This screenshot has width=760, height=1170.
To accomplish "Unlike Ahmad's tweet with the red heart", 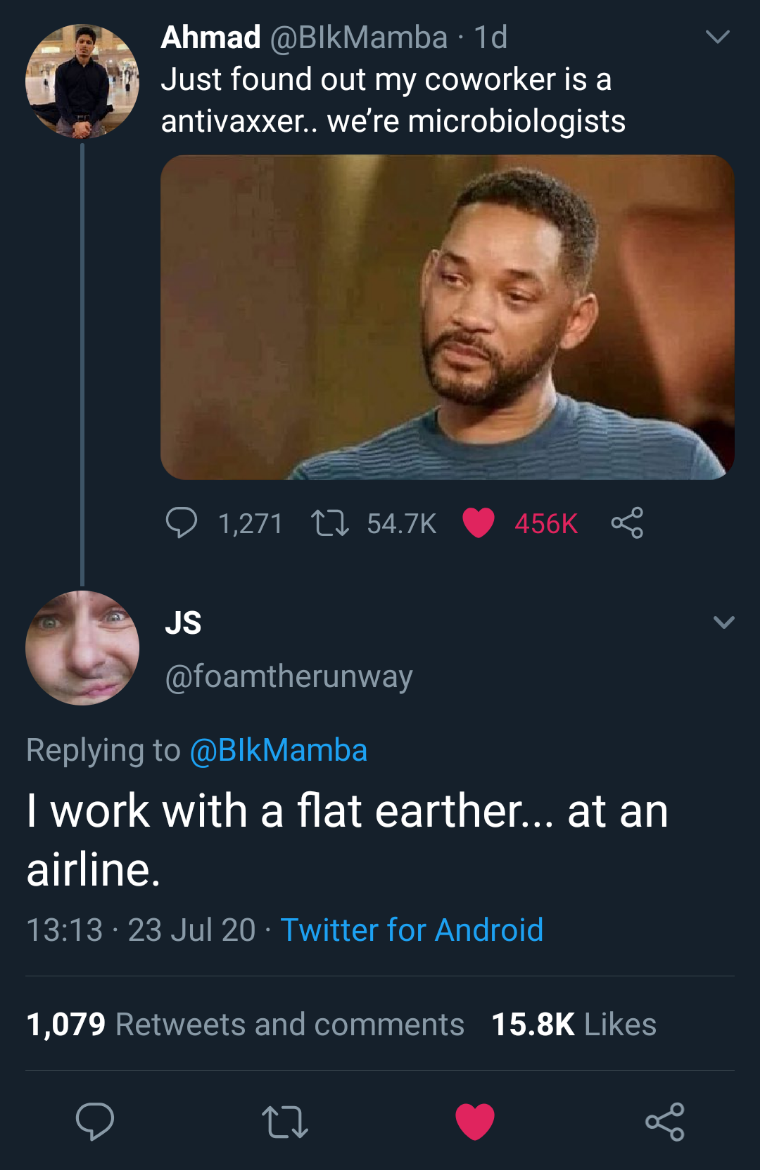I will pos(479,522).
